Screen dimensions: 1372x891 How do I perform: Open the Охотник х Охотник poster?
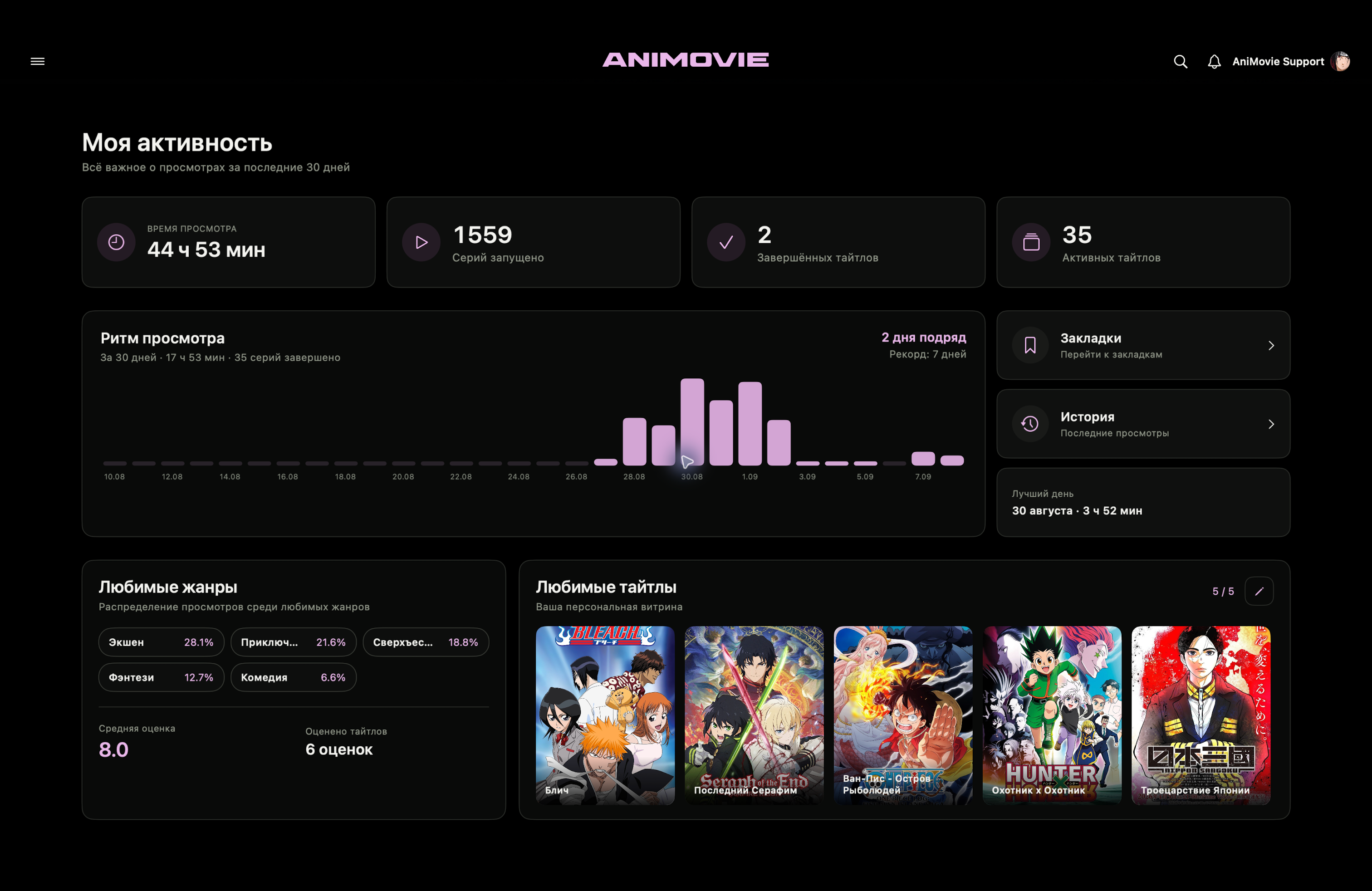pos(1052,715)
